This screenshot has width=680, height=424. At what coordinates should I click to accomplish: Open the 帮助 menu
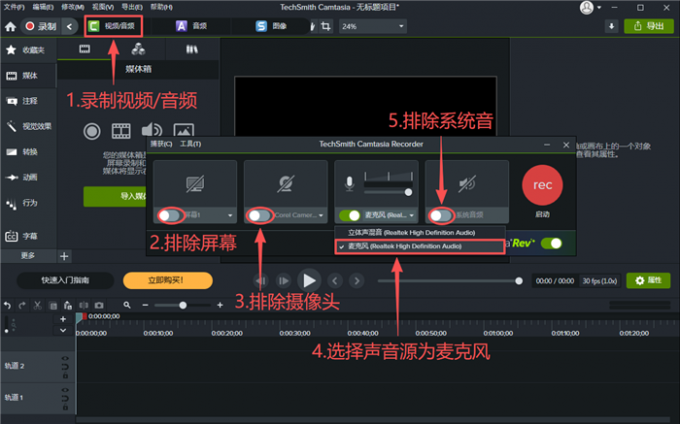(161, 7)
